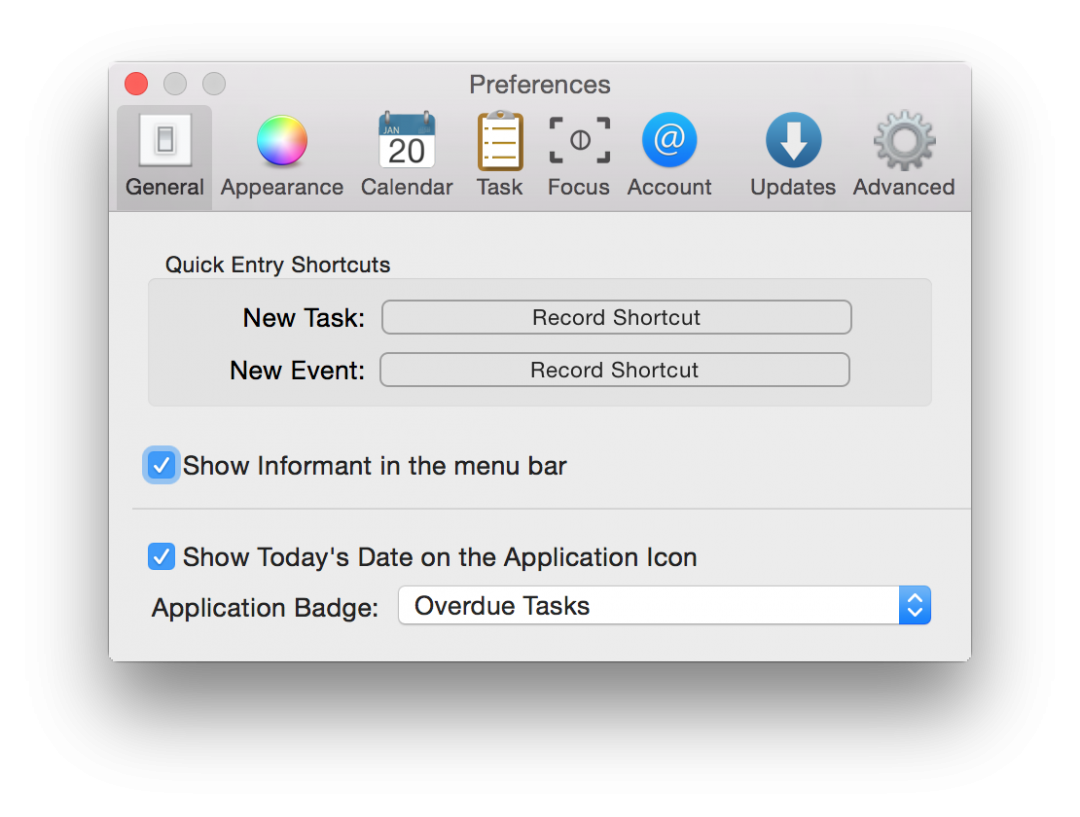
Task: Record a shortcut for New Event
Action: pos(614,370)
